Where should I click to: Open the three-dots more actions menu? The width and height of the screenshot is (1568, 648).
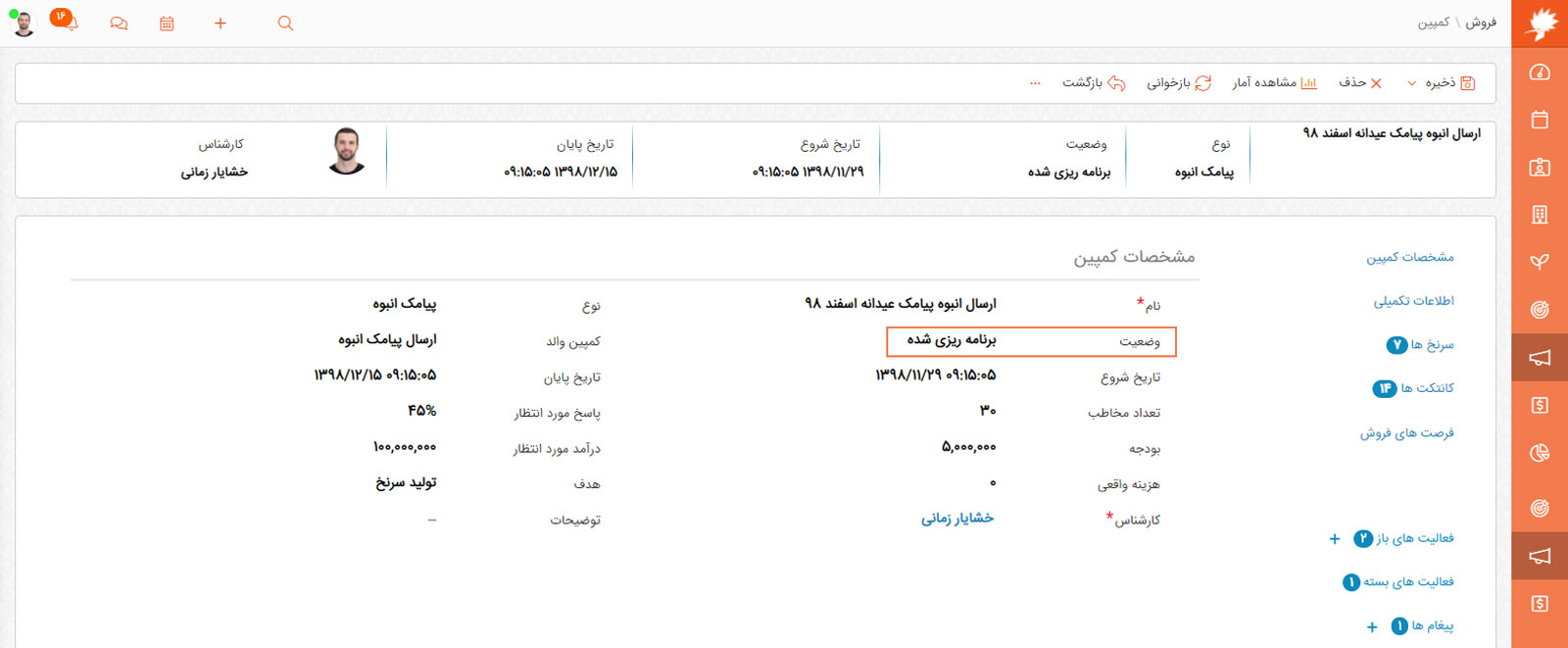click(x=1035, y=83)
